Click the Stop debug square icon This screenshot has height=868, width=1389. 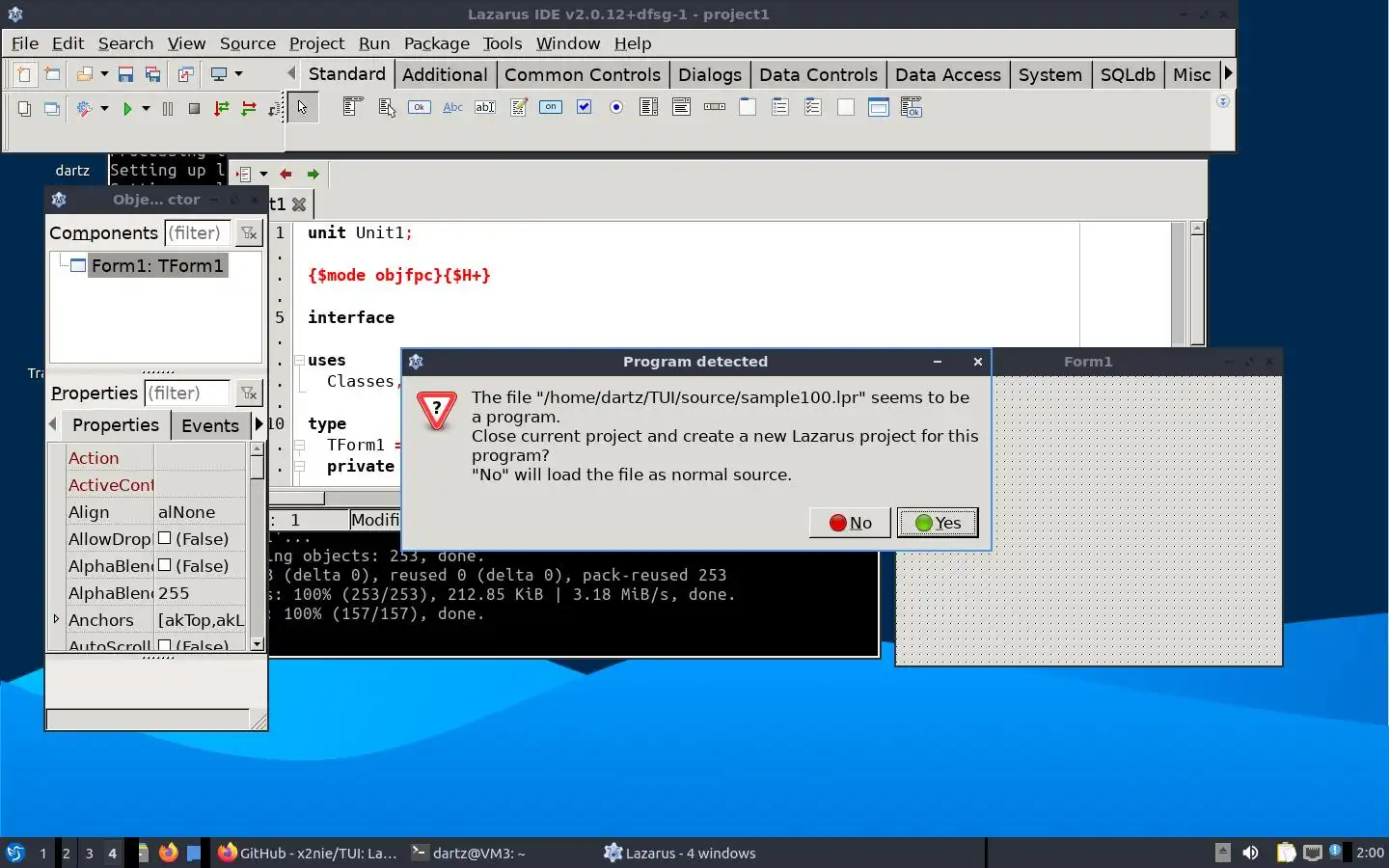(194, 109)
